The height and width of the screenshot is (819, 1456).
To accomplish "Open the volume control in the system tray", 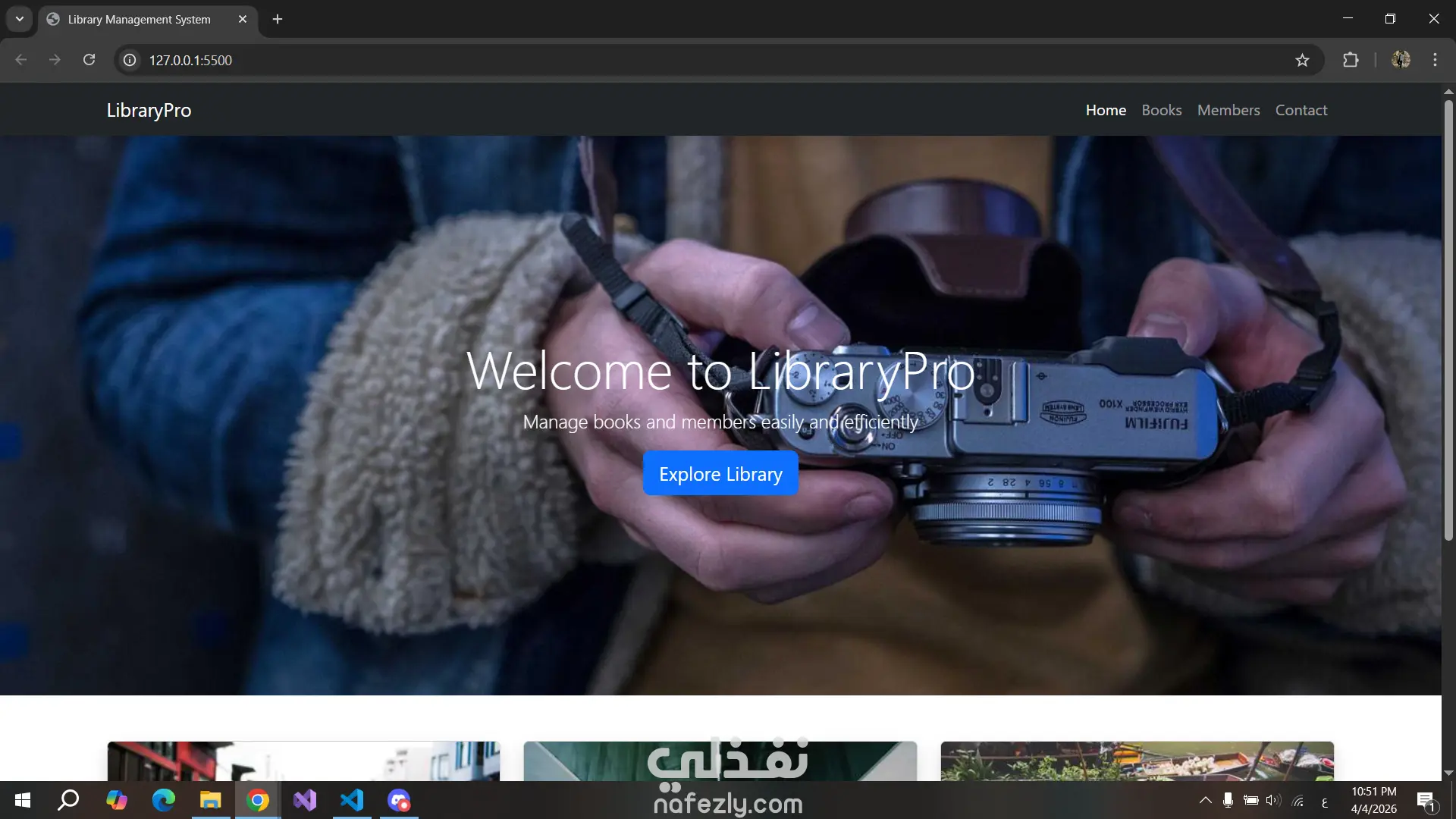I will 1272,800.
